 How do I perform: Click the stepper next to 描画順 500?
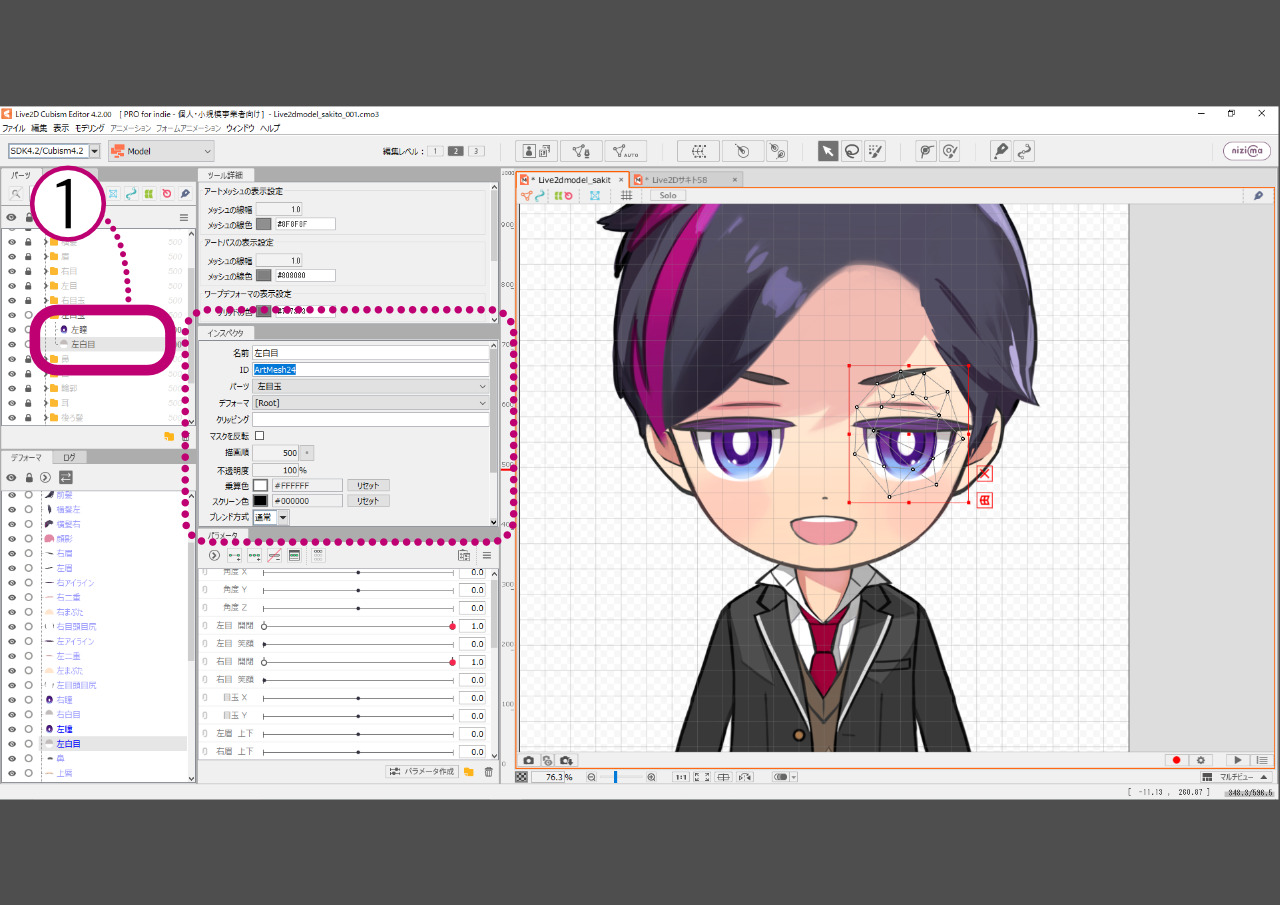307,453
